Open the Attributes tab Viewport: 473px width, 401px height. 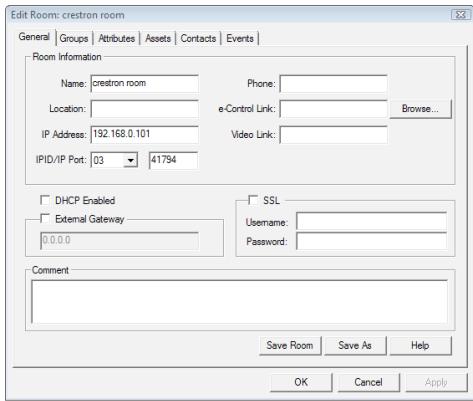[117, 38]
